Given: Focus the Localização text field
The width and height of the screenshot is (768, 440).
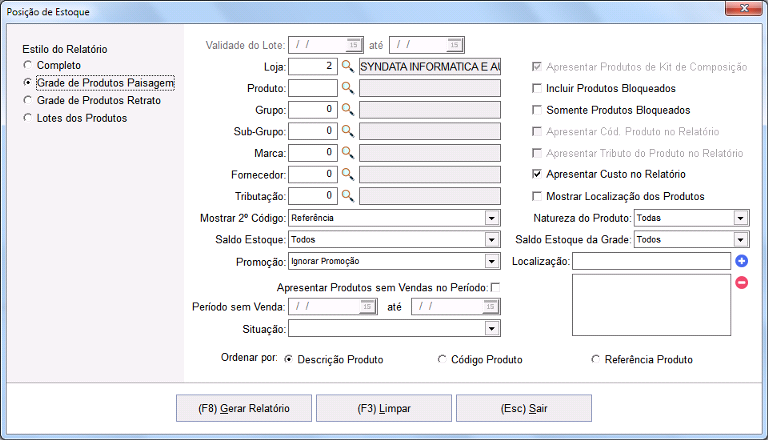Looking at the screenshot, I should pos(651,261).
